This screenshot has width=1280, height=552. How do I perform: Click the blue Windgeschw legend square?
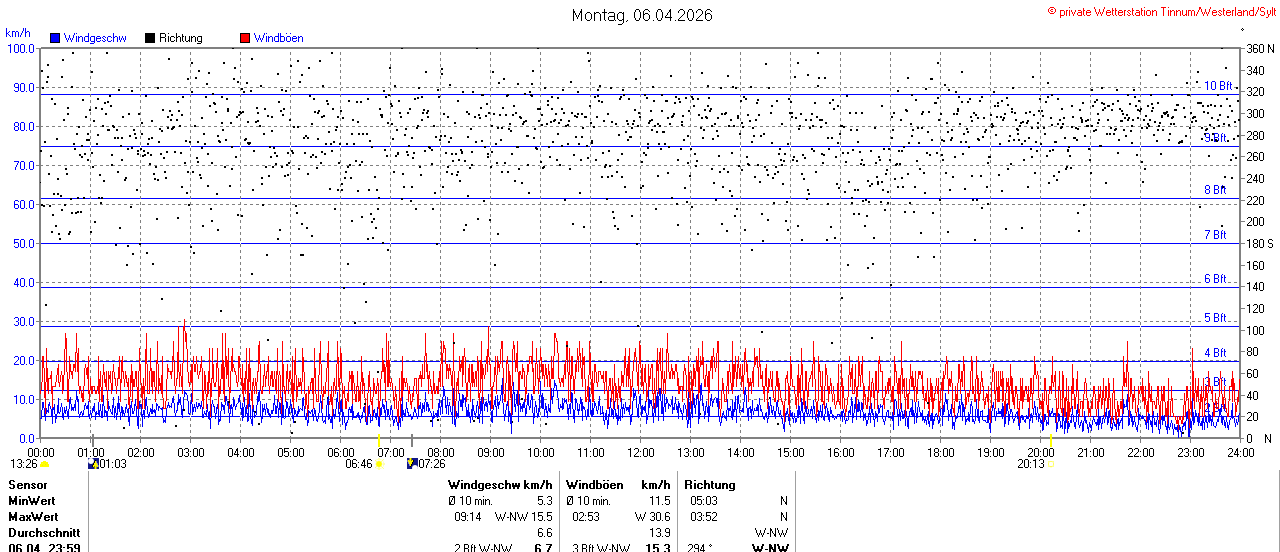point(55,38)
